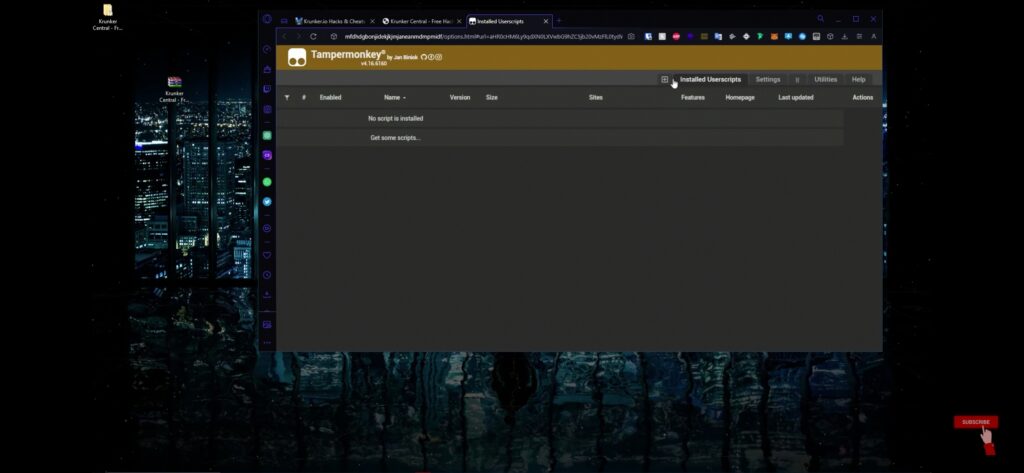The height and width of the screenshot is (473, 1024).
Task: Select Krunker Central WinRAR archive on desktop
Action: click(x=174, y=90)
